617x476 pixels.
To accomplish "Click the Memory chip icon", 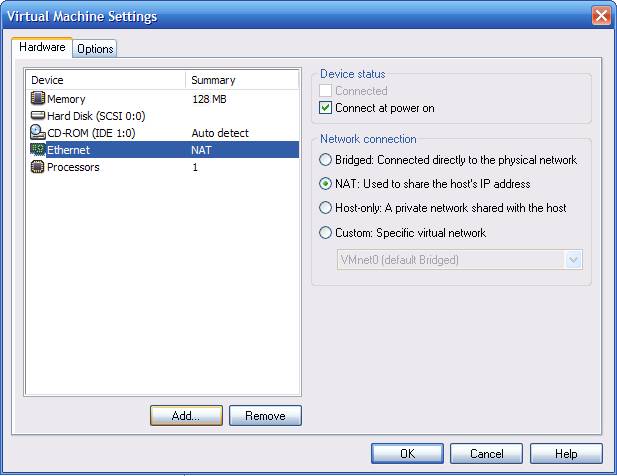I will (x=38, y=98).
